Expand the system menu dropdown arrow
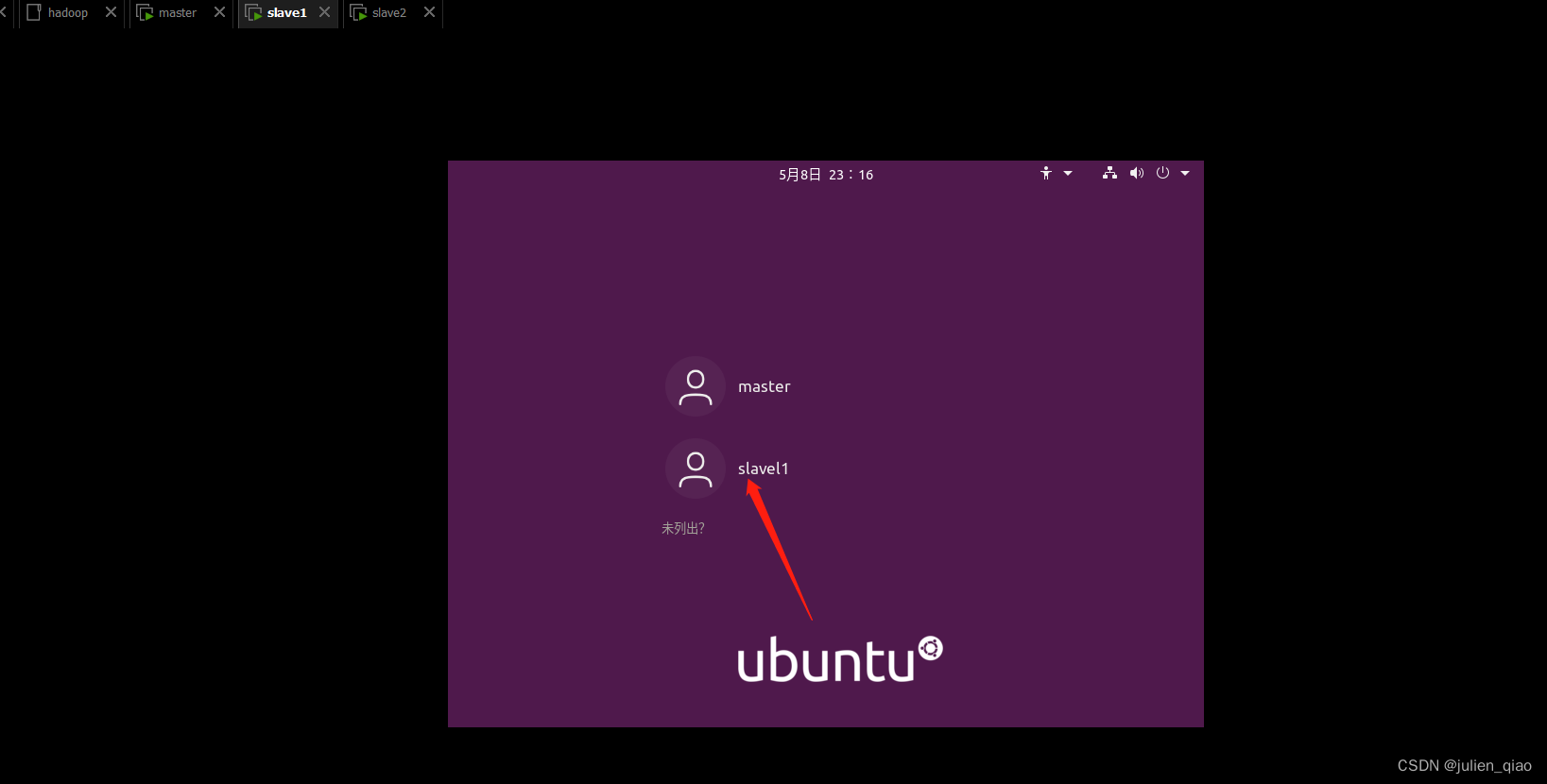The height and width of the screenshot is (784, 1547). 1185,173
